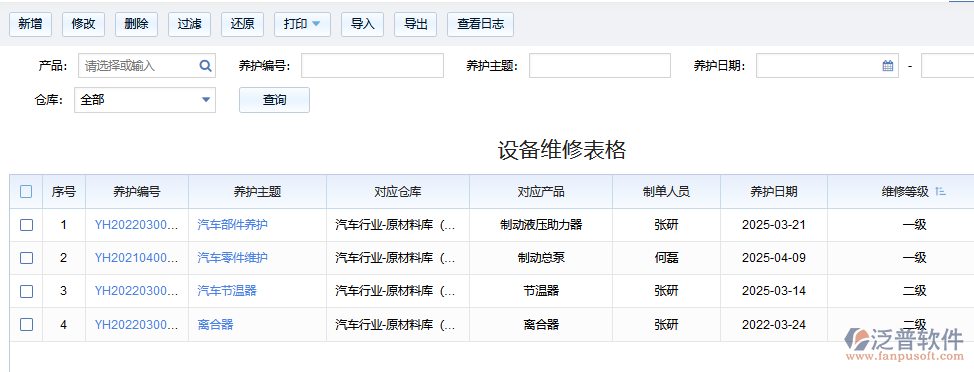Toggle the select-all checkbox in table header

coord(26,192)
